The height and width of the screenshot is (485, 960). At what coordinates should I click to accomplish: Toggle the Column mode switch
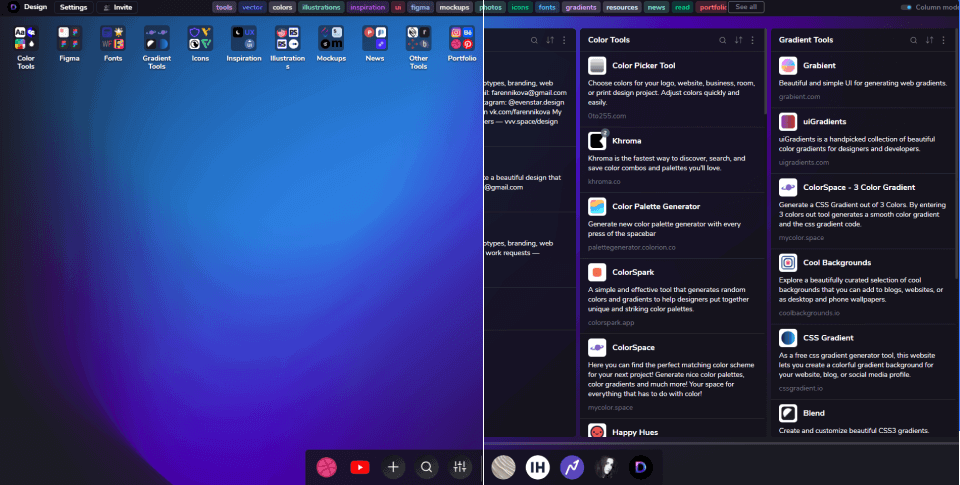click(906, 7)
